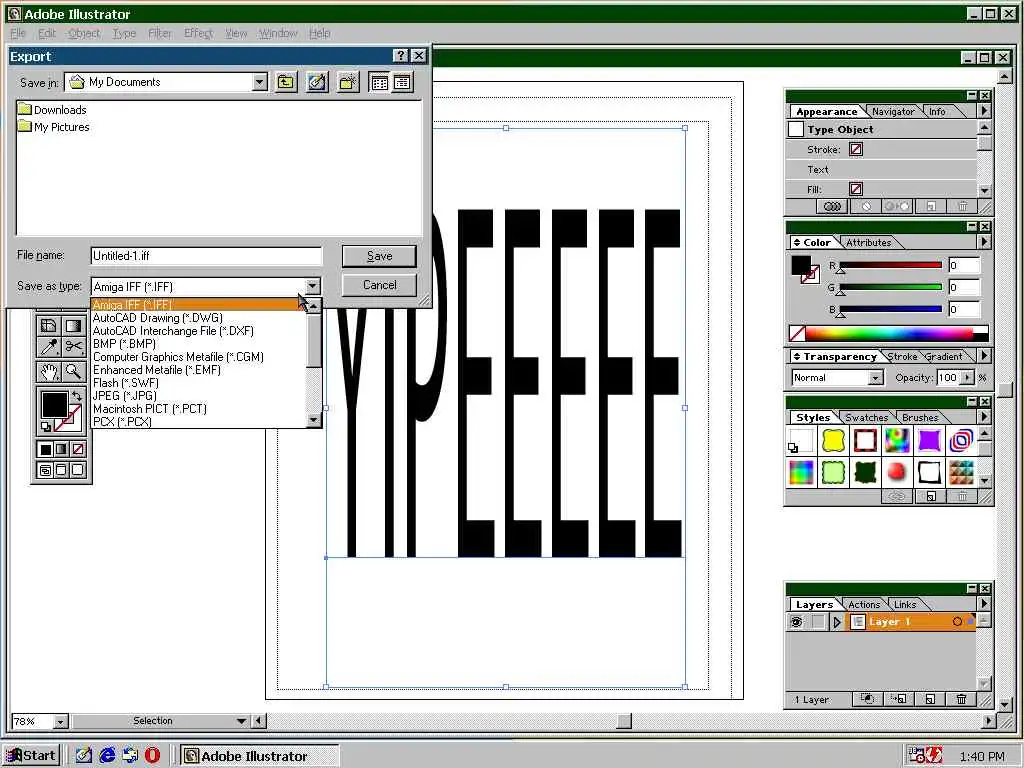
Task: Swap fill and stroke arrows in toolbox
Action: (x=76, y=396)
